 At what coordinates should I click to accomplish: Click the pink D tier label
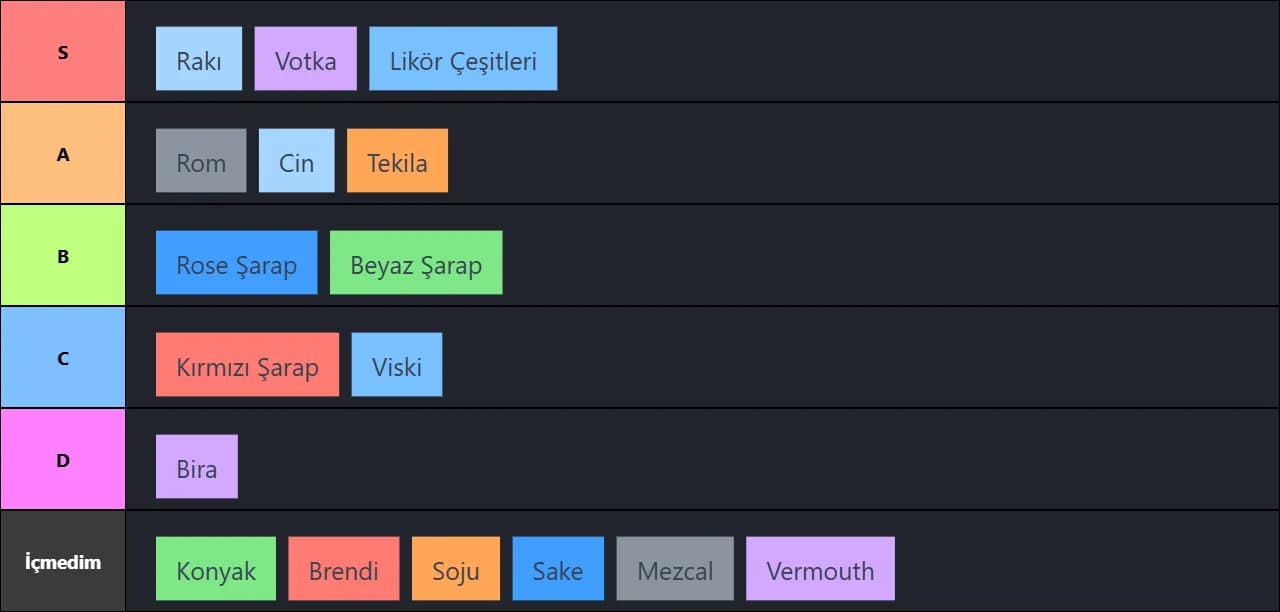[x=63, y=460]
